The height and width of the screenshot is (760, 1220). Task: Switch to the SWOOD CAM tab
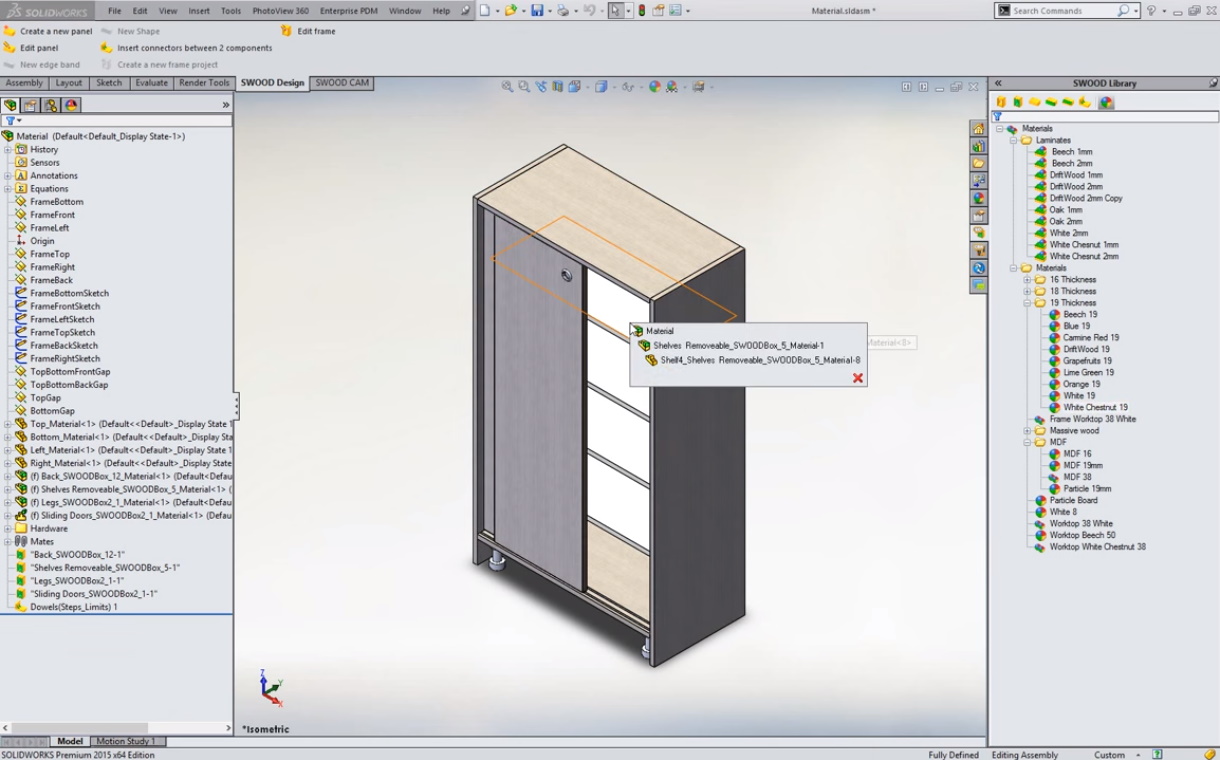pos(342,83)
